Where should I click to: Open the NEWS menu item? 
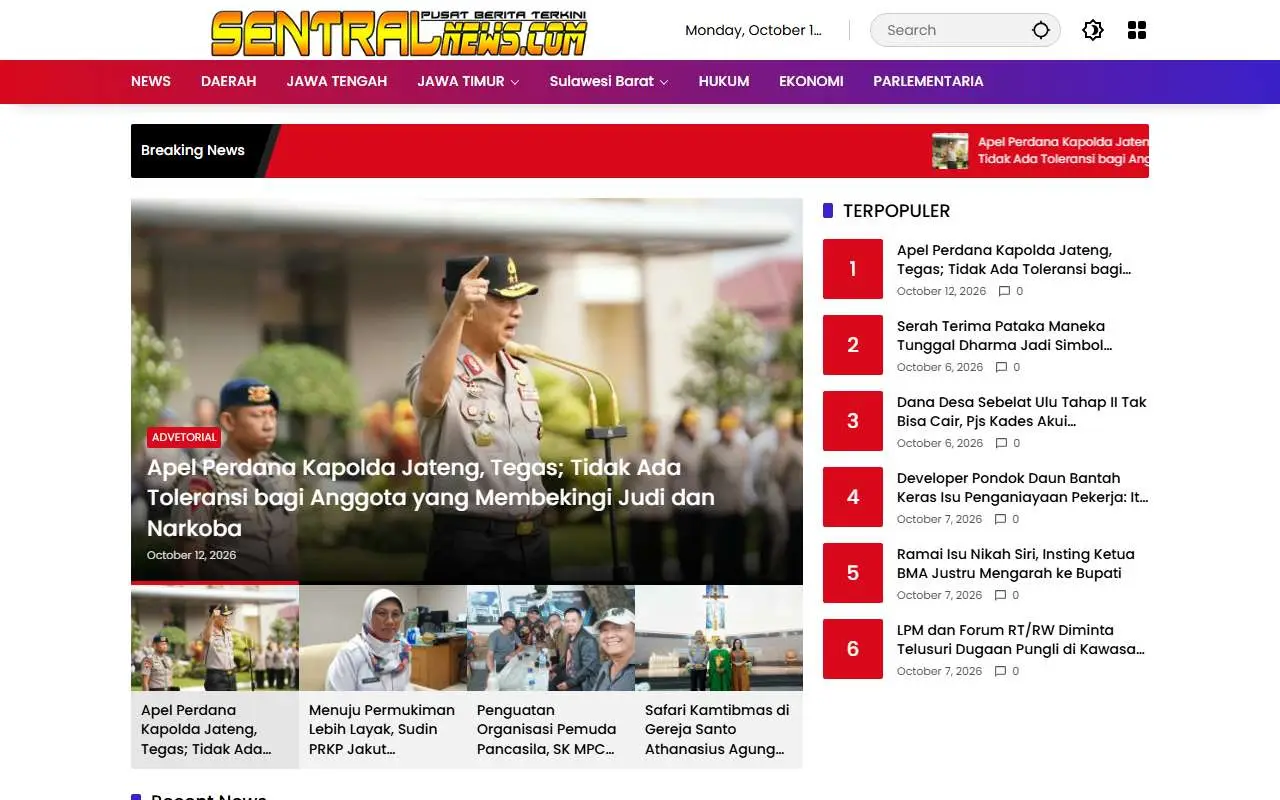pos(151,81)
